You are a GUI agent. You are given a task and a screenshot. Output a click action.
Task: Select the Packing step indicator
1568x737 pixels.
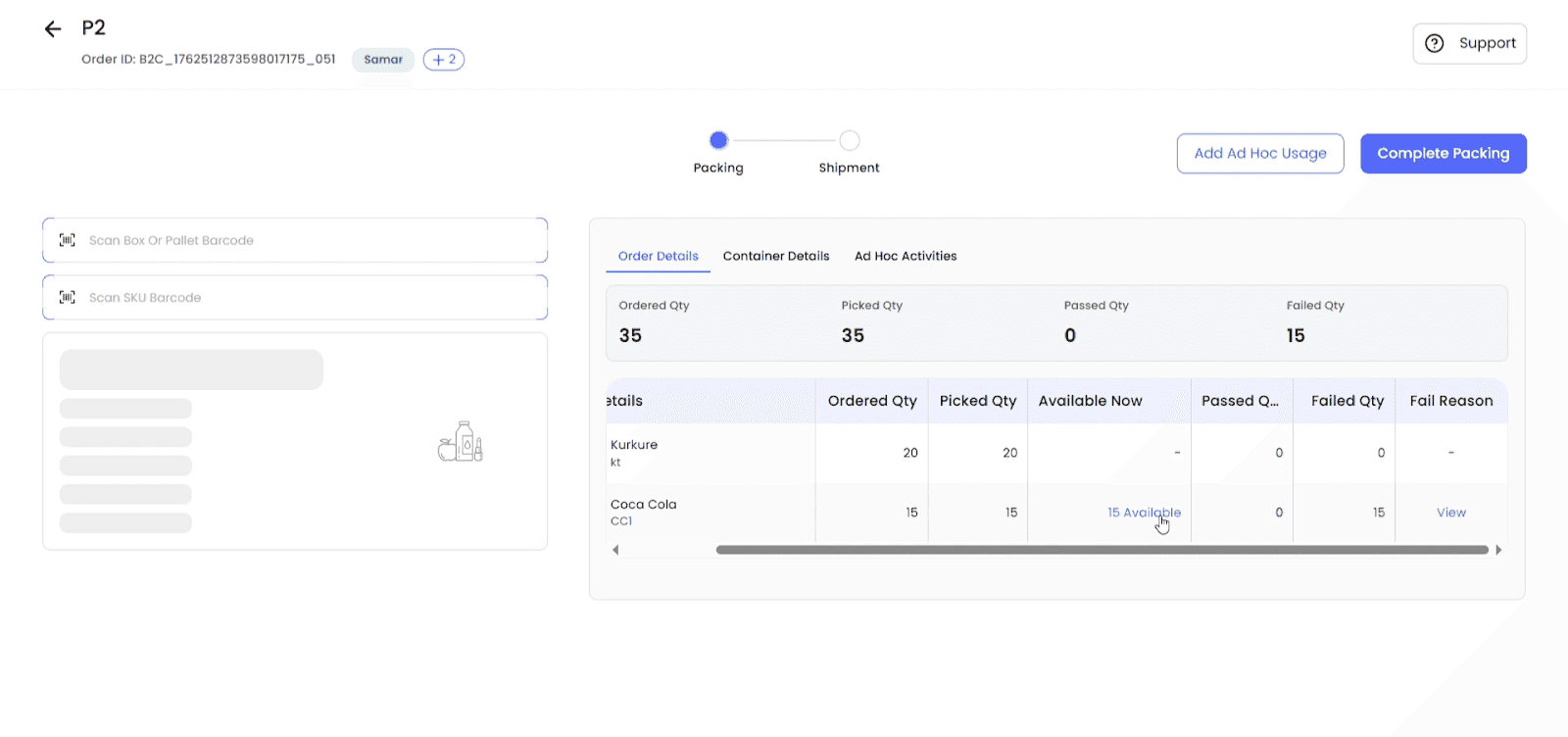point(718,140)
